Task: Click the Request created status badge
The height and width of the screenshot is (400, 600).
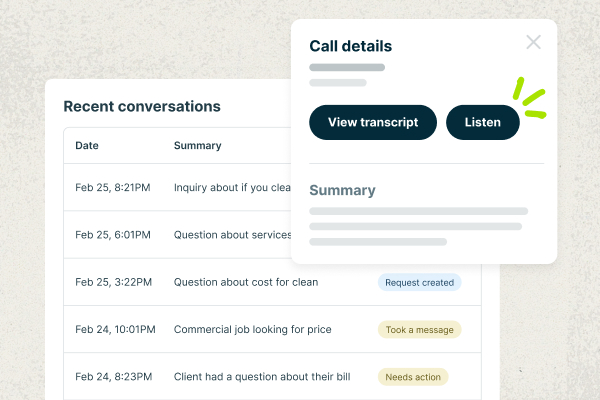Action: click(419, 282)
